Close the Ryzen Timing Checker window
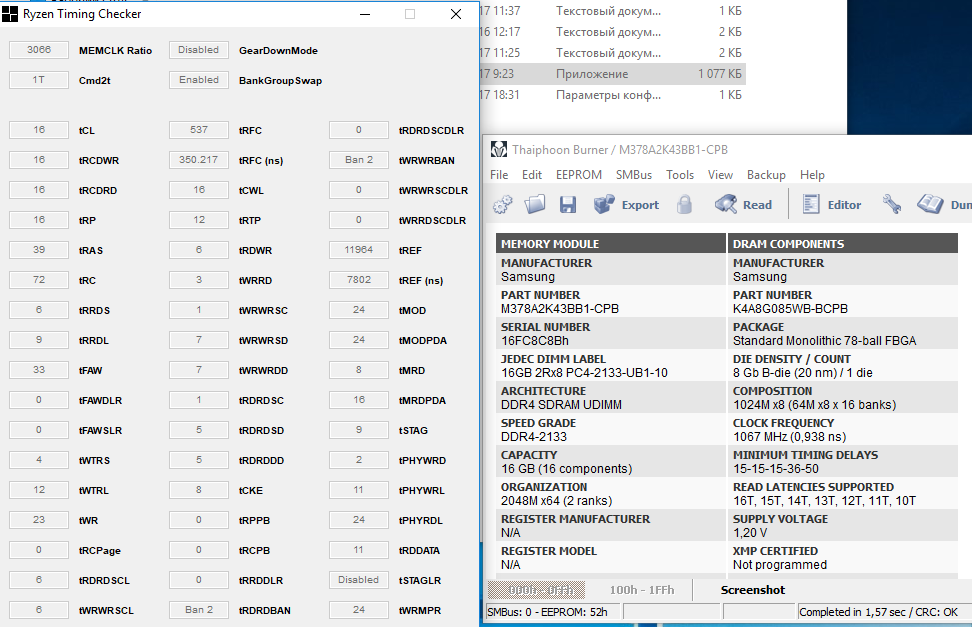972x627 pixels. (x=456, y=14)
